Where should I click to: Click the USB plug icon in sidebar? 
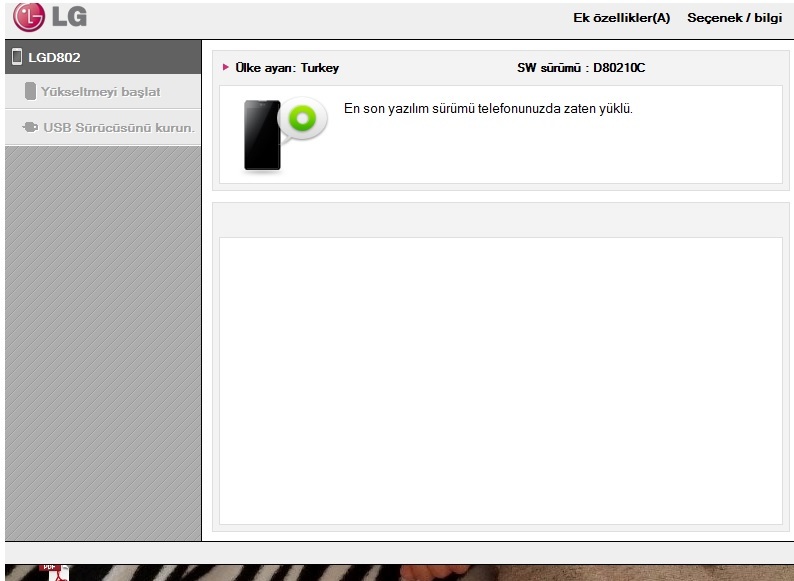[x=30, y=127]
